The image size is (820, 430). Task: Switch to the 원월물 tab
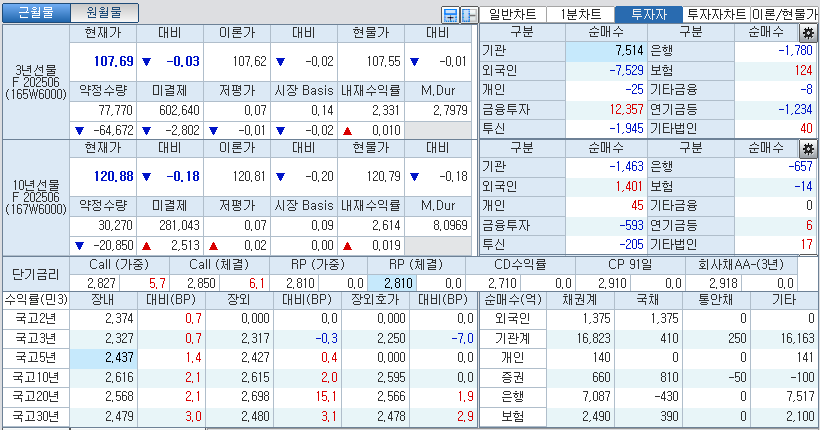(x=104, y=13)
